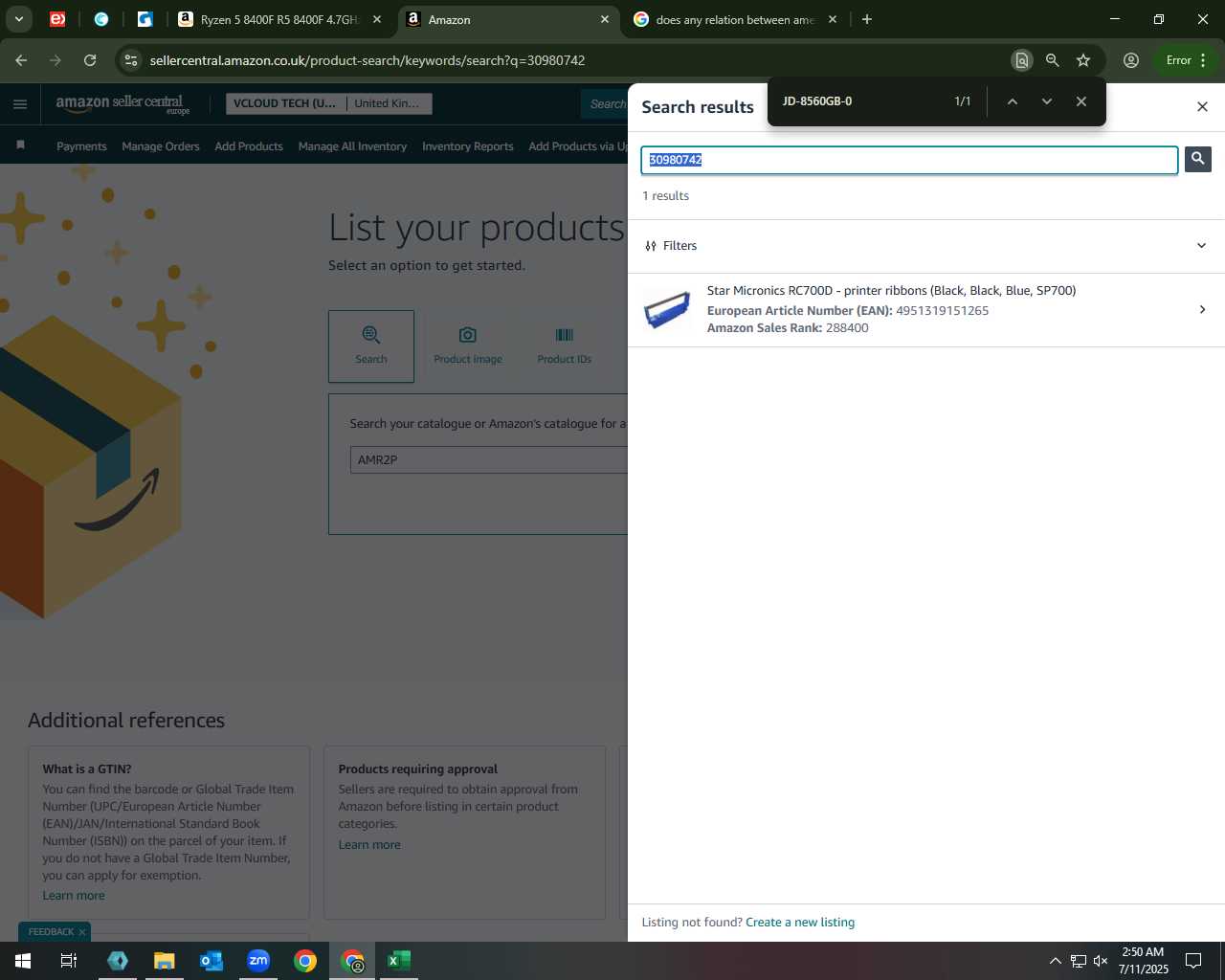Open Add Products menu item
This screenshot has width=1225, height=980.
pyautogui.click(x=249, y=146)
